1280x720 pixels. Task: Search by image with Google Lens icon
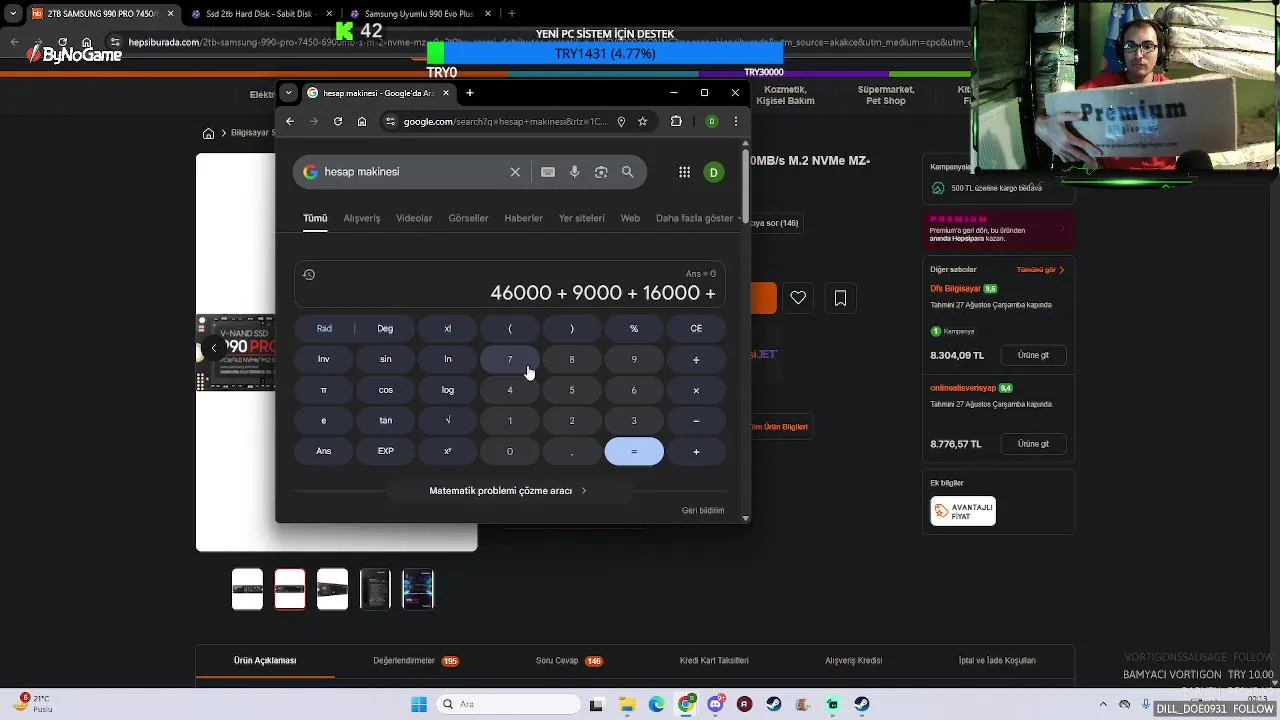point(601,172)
